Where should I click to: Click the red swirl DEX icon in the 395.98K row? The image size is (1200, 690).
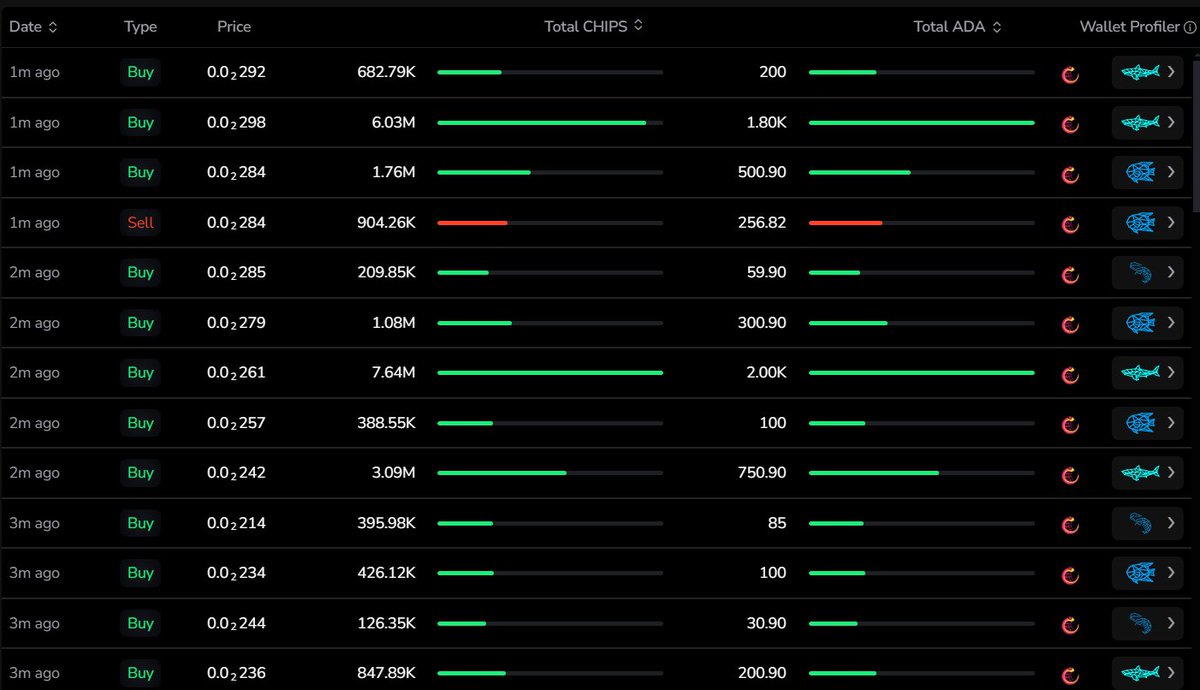pos(1070,523)
